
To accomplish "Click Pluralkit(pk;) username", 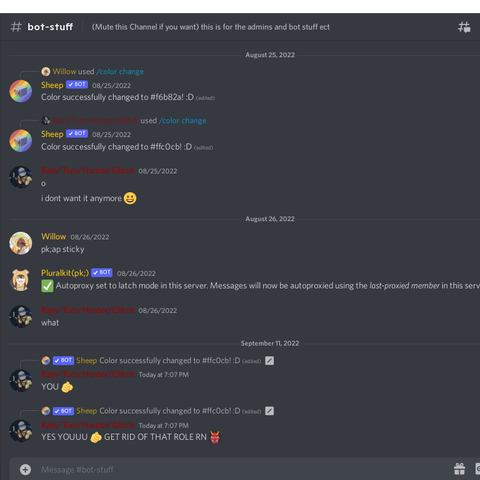I will click(x=65, y=273).
